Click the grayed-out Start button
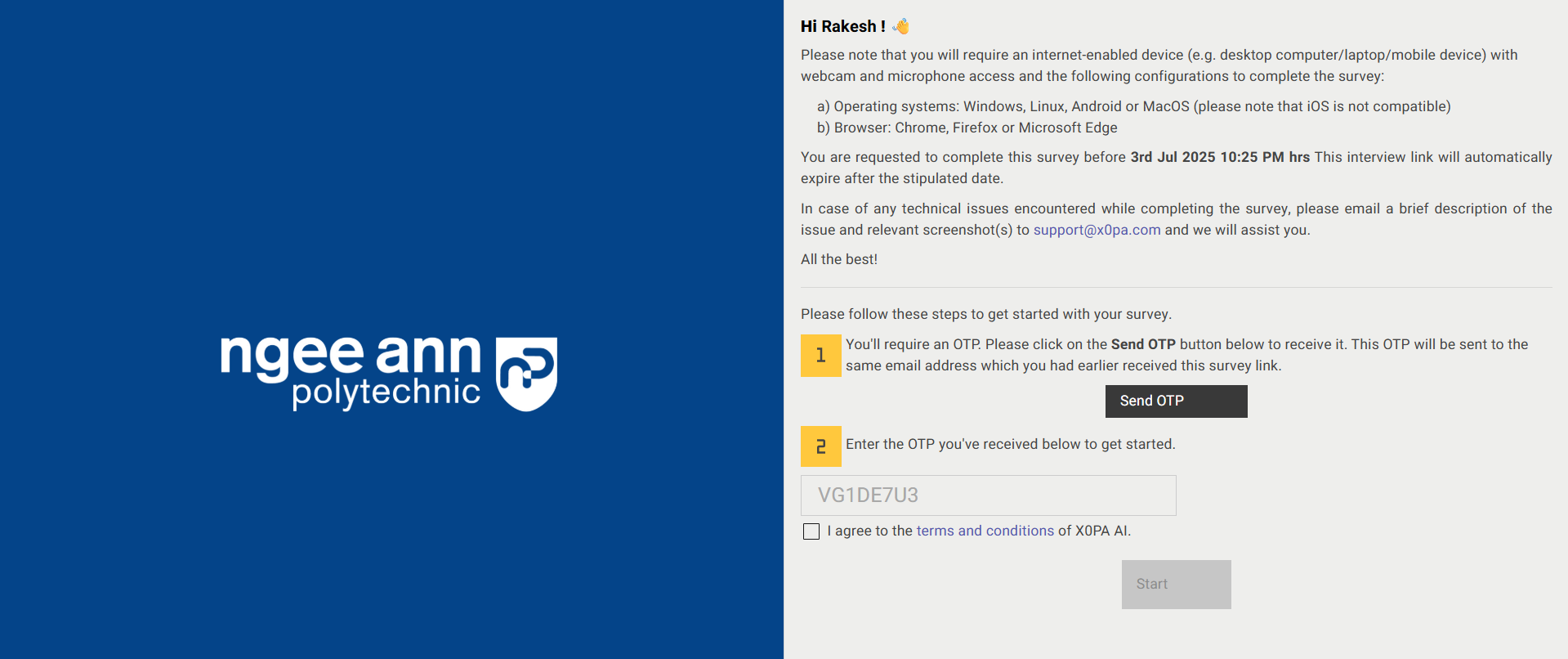The height and width of the screenshot is (659, 1568). (x=1175, y=584)
